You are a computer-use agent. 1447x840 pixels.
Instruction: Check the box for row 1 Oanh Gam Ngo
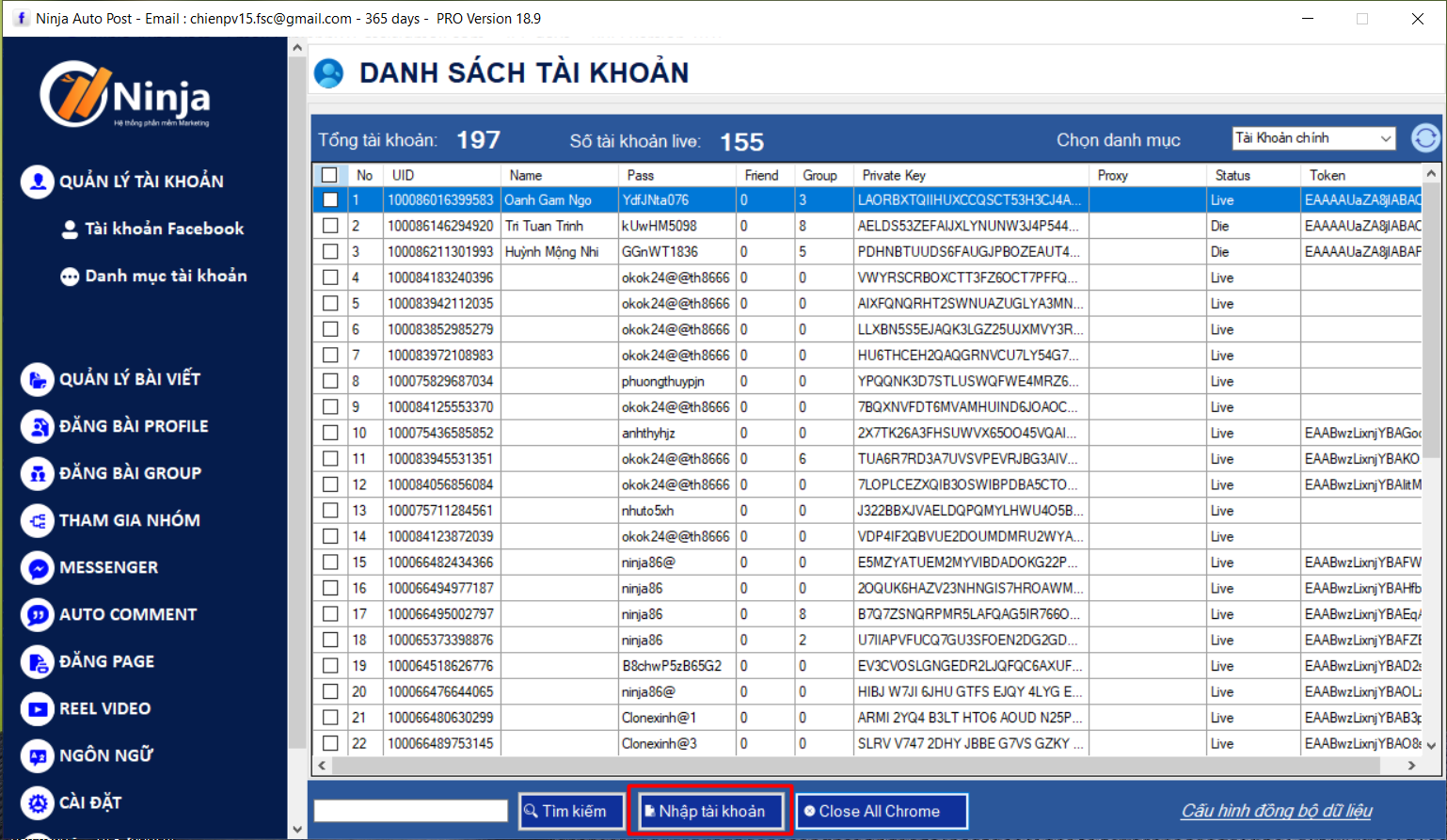pos(330,199)
